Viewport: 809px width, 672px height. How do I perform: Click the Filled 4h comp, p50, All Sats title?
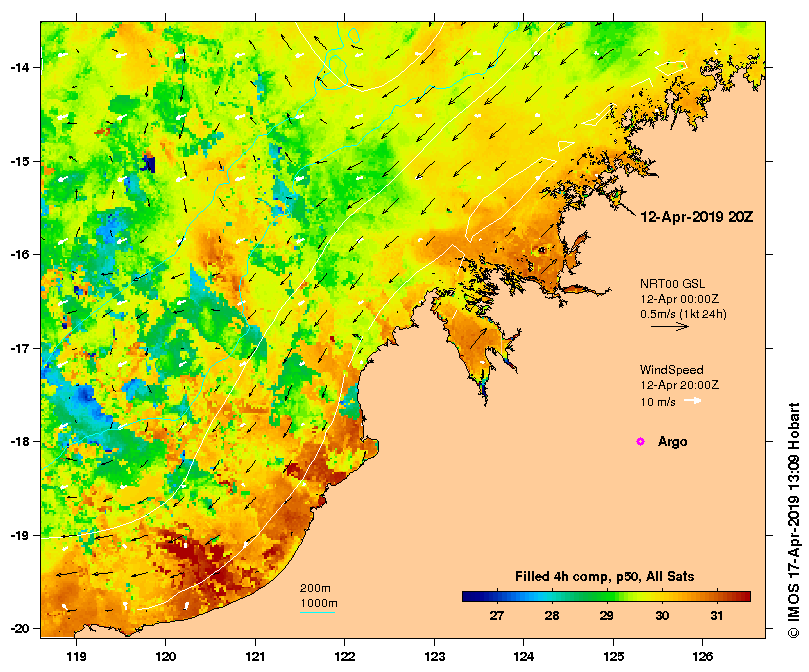tap(604, 577)
